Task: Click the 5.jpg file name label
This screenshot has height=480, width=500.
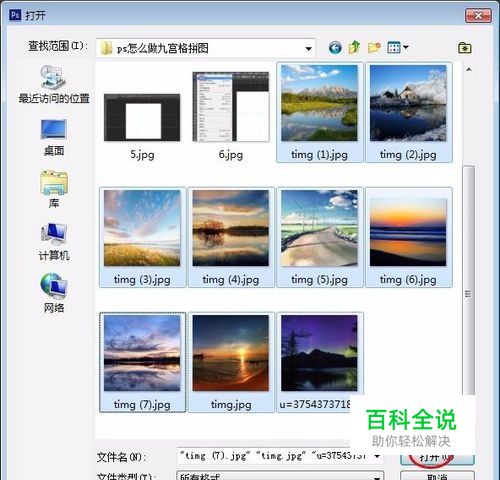Action: pyautogui.click(x=142, y=154)
